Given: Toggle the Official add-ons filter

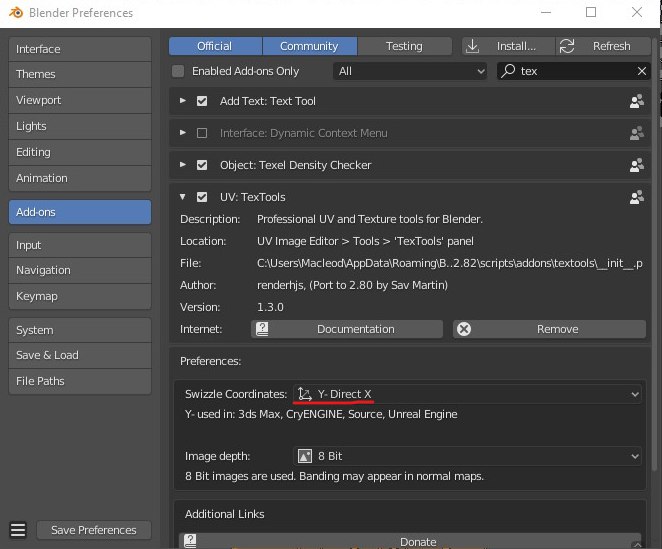Looking at the screenshot, I should tap(215, 46).
